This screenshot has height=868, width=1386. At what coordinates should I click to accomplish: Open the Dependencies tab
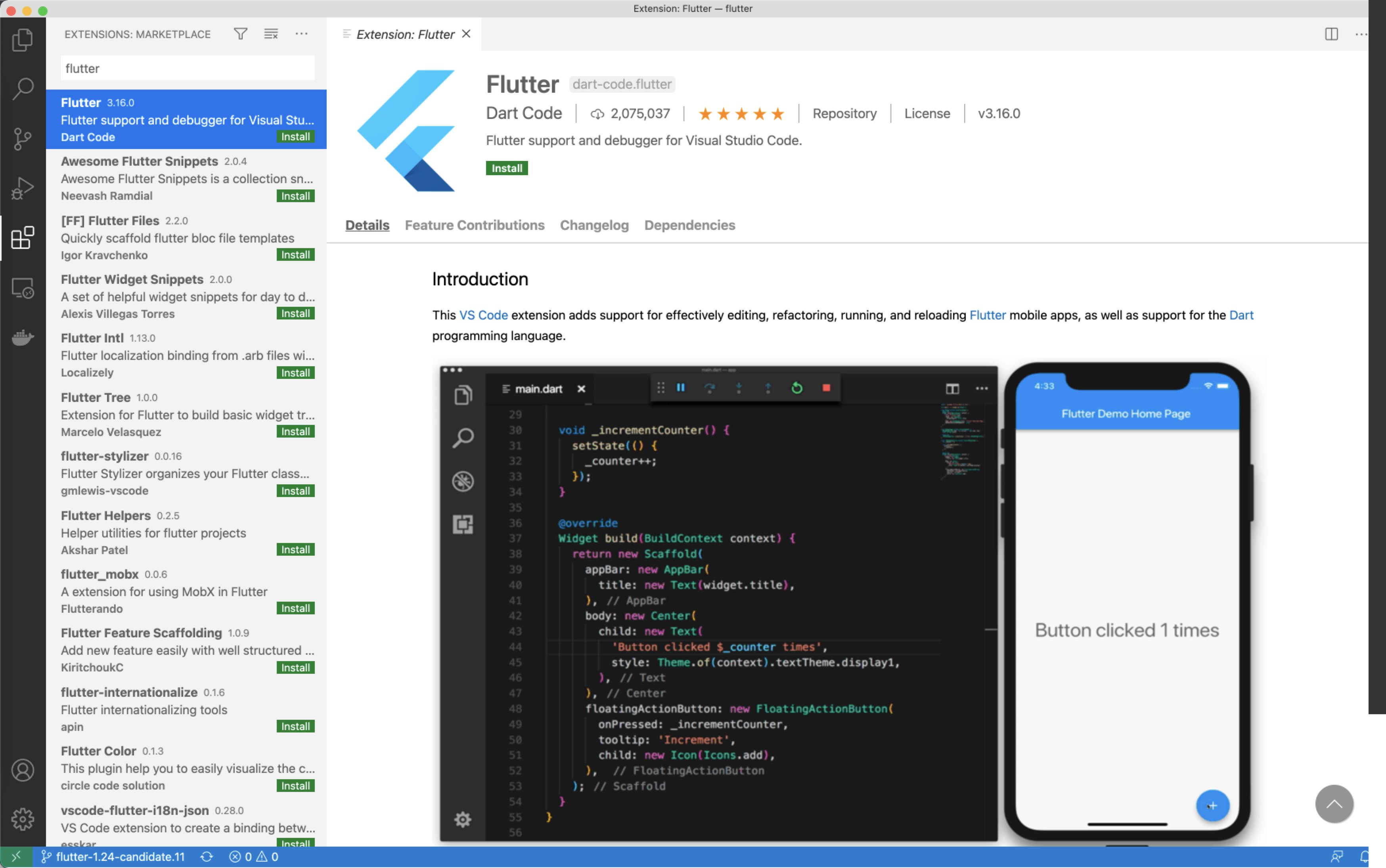click(x=689, y=225)
